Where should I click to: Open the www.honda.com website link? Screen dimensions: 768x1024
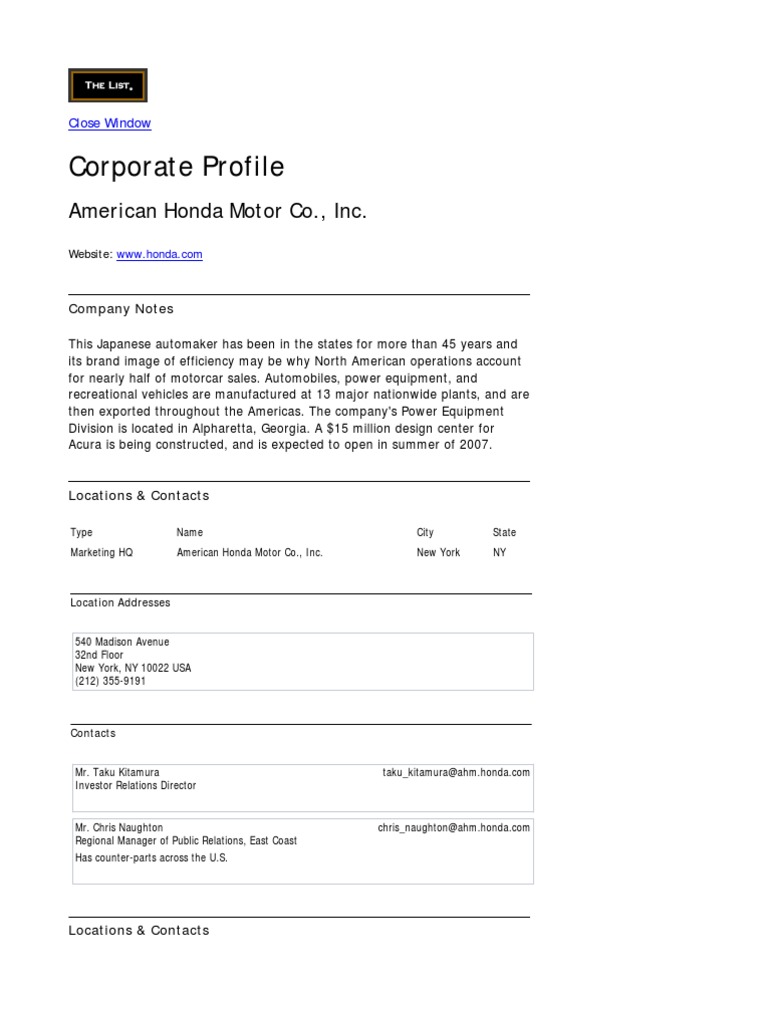159,254
